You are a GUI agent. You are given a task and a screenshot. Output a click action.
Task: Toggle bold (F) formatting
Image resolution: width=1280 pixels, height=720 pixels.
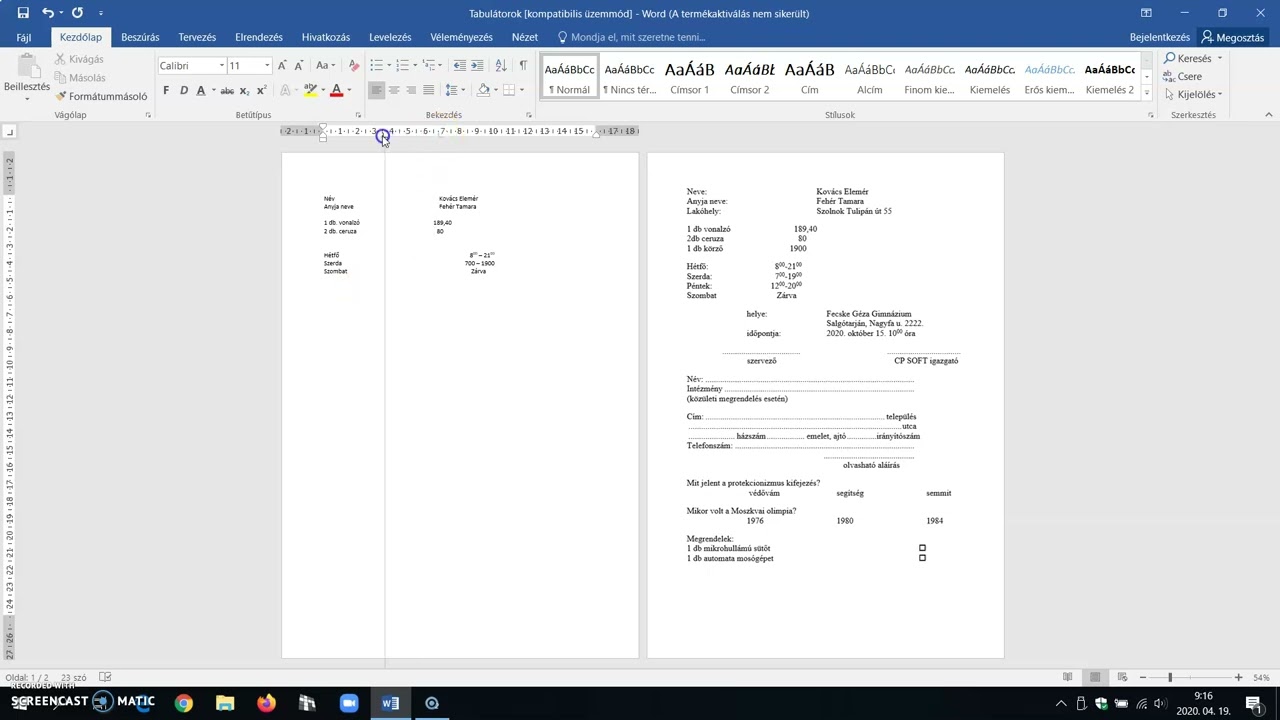tap(166, 90)
